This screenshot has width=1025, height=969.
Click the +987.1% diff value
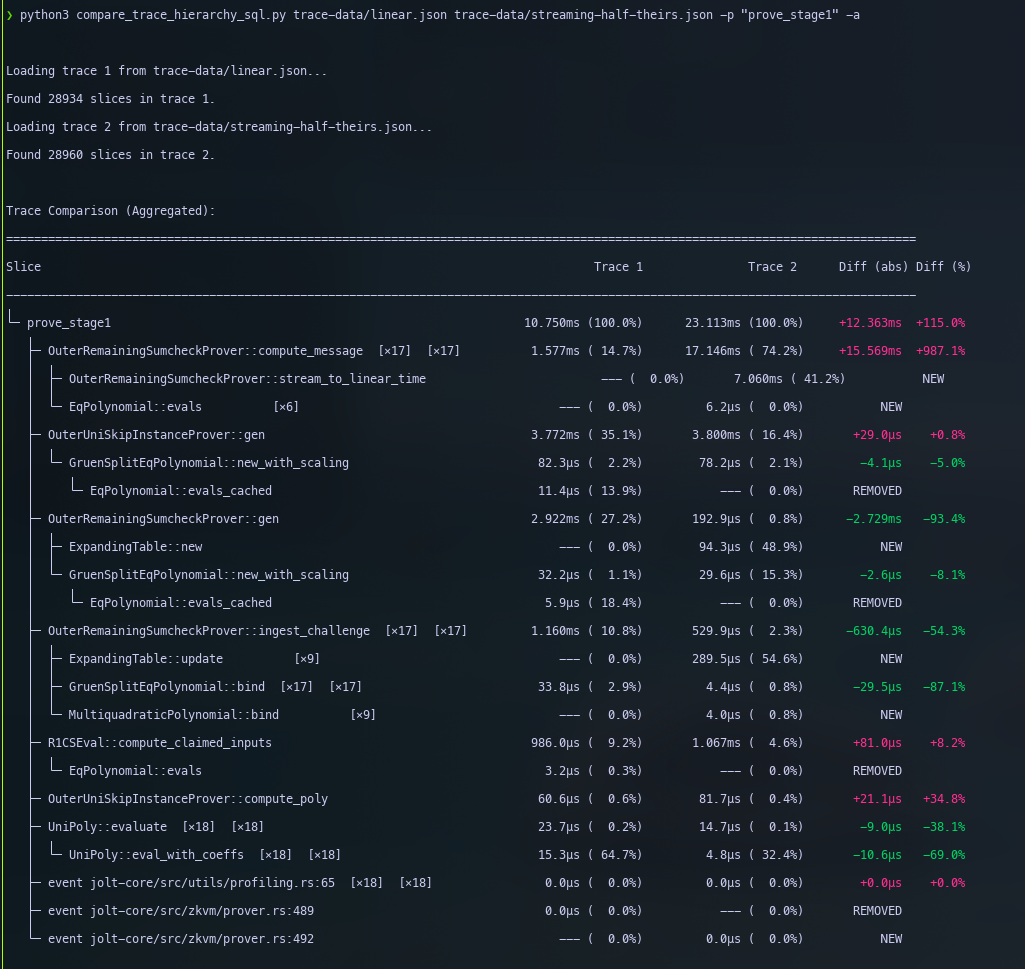click(x=940, y=351)
